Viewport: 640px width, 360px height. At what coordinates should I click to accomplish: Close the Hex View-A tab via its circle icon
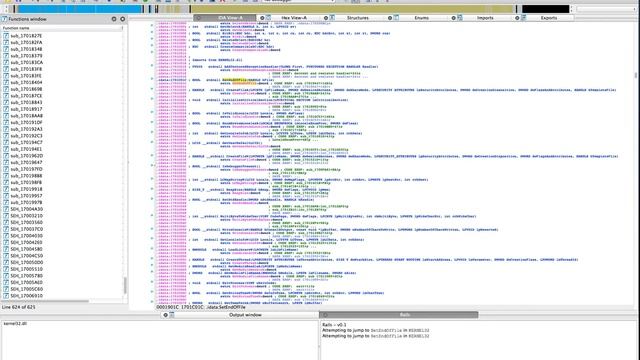[262, 18]
